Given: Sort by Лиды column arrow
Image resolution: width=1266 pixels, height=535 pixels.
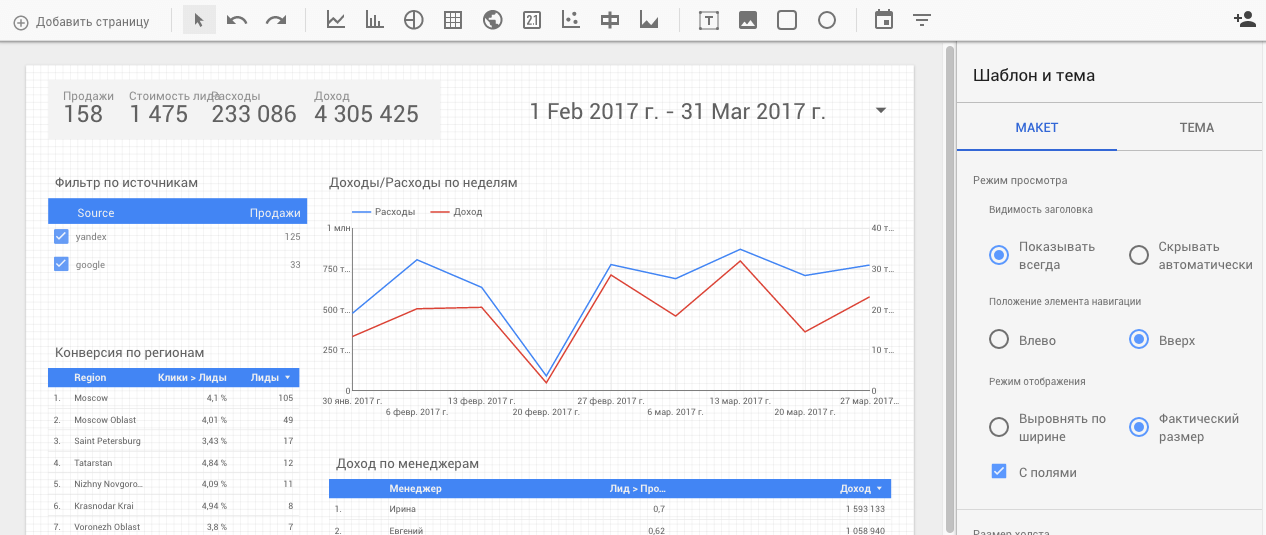Looking at the screenshot, I should [x=288, y=378].
